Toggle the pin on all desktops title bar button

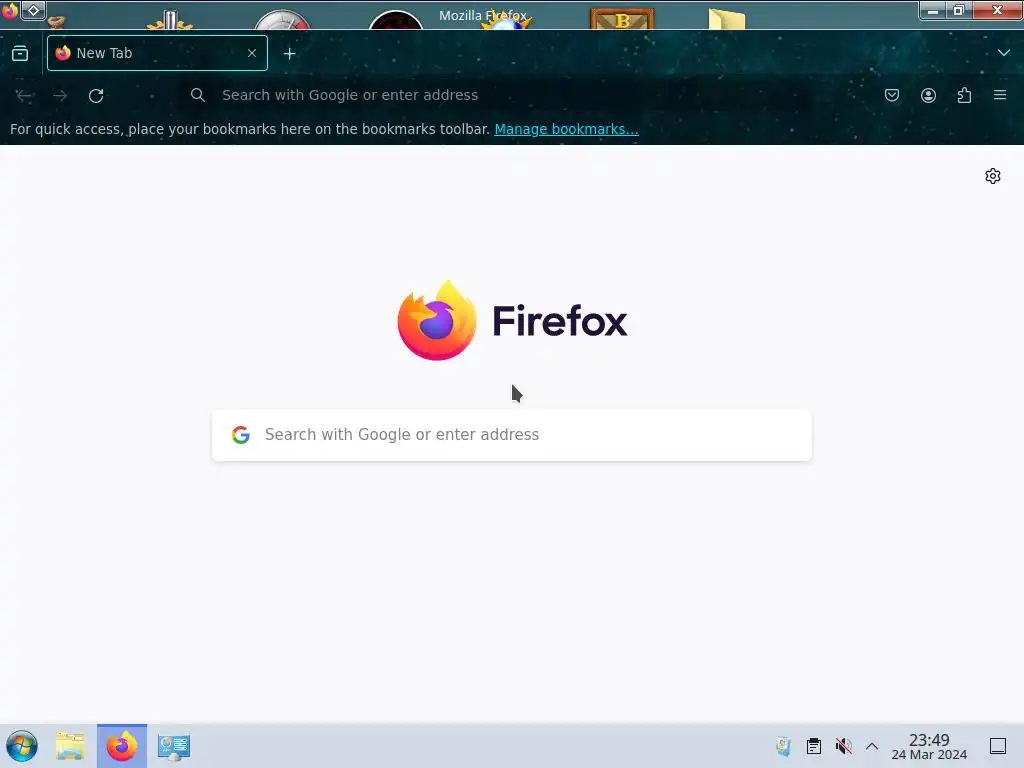(33, 10)
